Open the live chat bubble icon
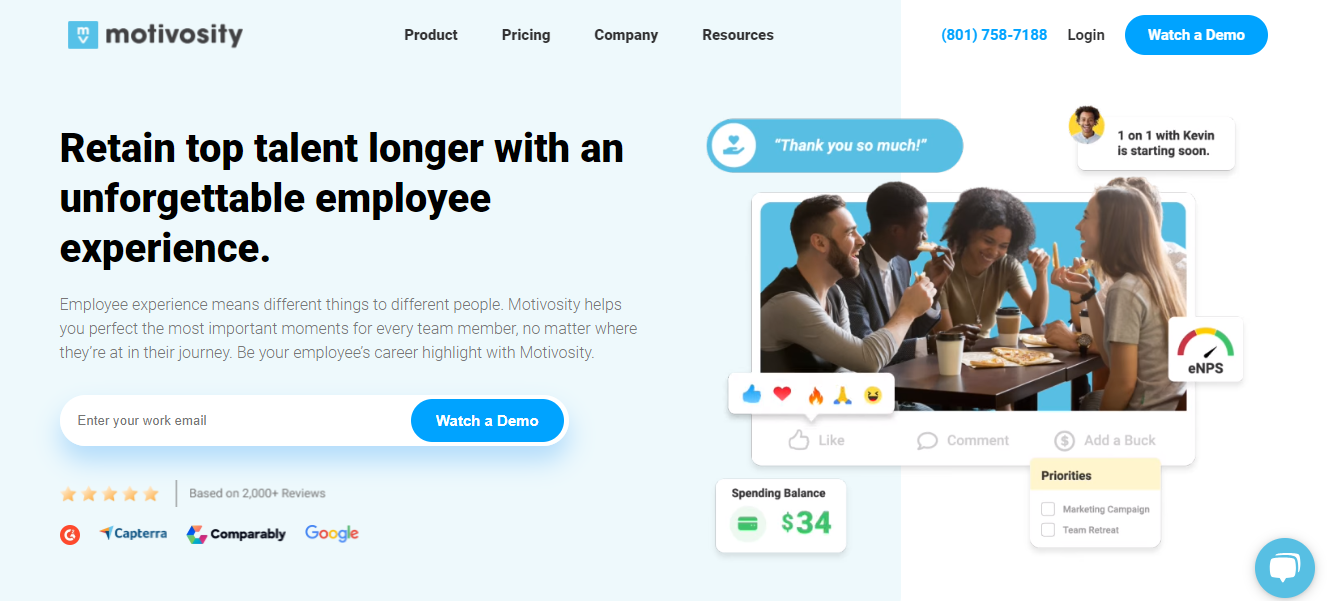 click(1284, 568)
